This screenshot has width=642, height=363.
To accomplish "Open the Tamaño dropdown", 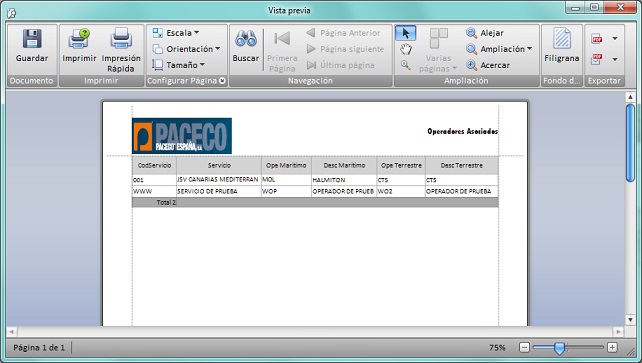I will pyautogui.click(x=179, y=65).
